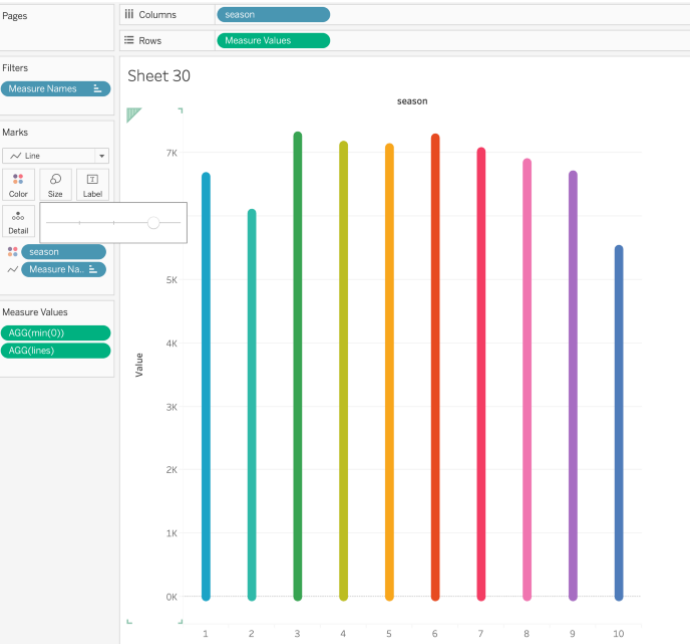
Task: Open the Detail mark card
Action: [x=18, y=221]
